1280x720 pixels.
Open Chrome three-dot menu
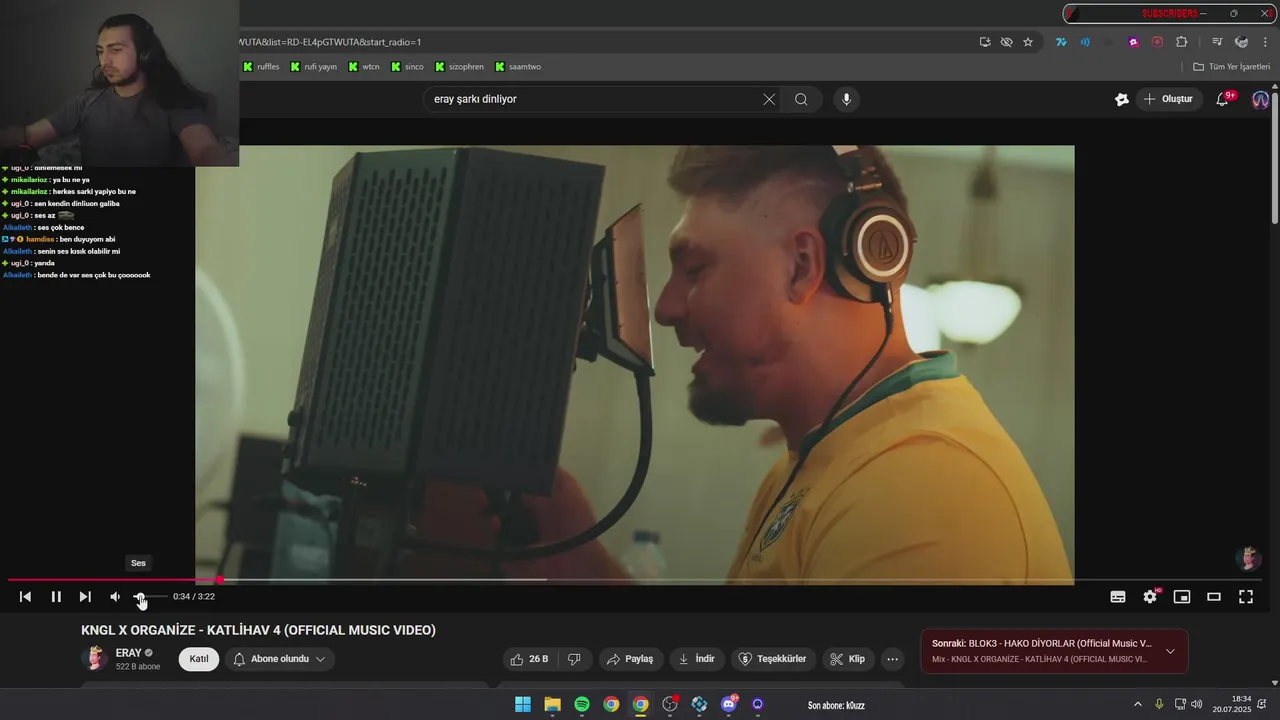pos(1264,42)
